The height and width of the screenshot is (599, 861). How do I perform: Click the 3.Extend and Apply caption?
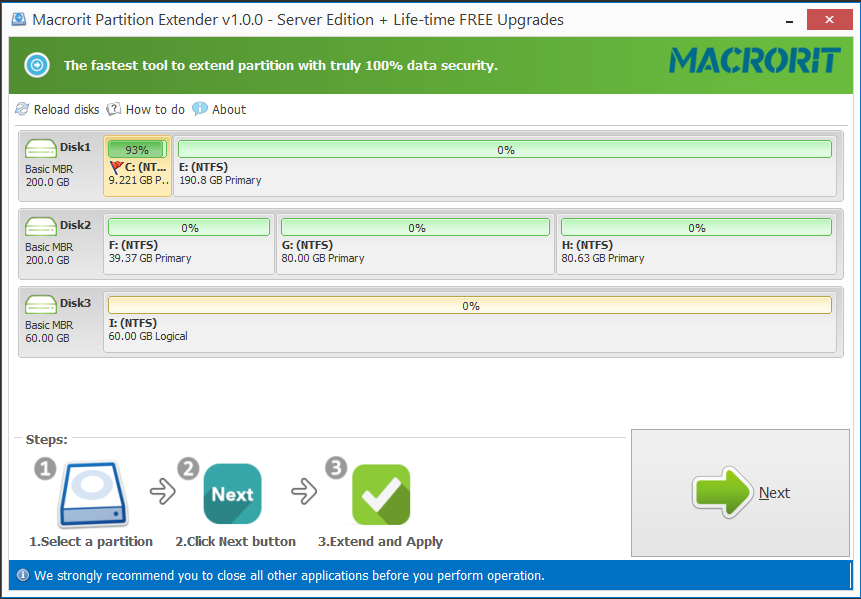[x=381, y=541]
